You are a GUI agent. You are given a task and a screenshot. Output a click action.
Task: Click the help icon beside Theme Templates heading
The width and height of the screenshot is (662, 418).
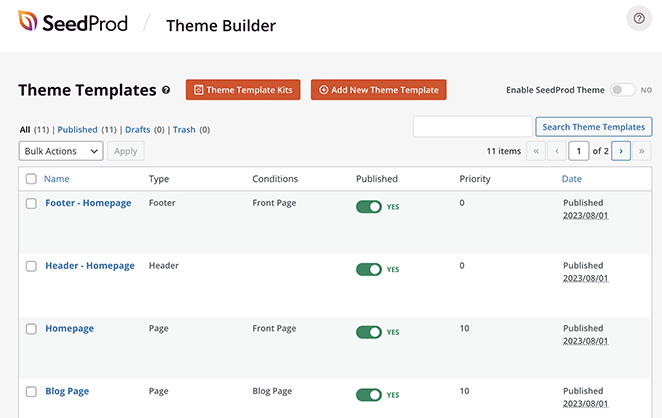[x=166, y=90]
